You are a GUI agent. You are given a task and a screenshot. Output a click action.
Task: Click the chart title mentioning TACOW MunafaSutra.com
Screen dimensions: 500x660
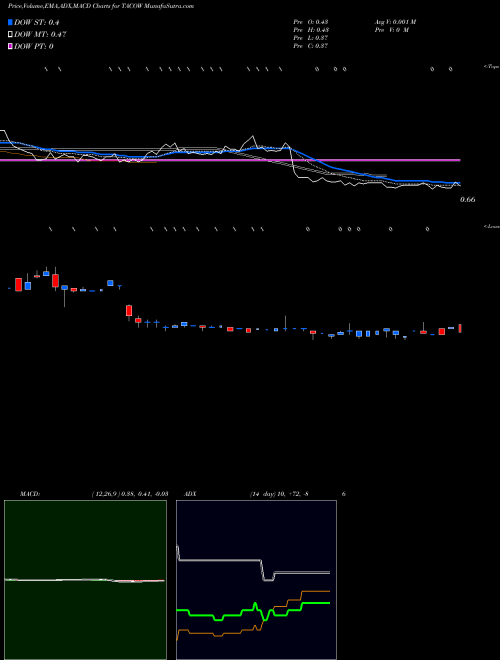tap(101, 6)
